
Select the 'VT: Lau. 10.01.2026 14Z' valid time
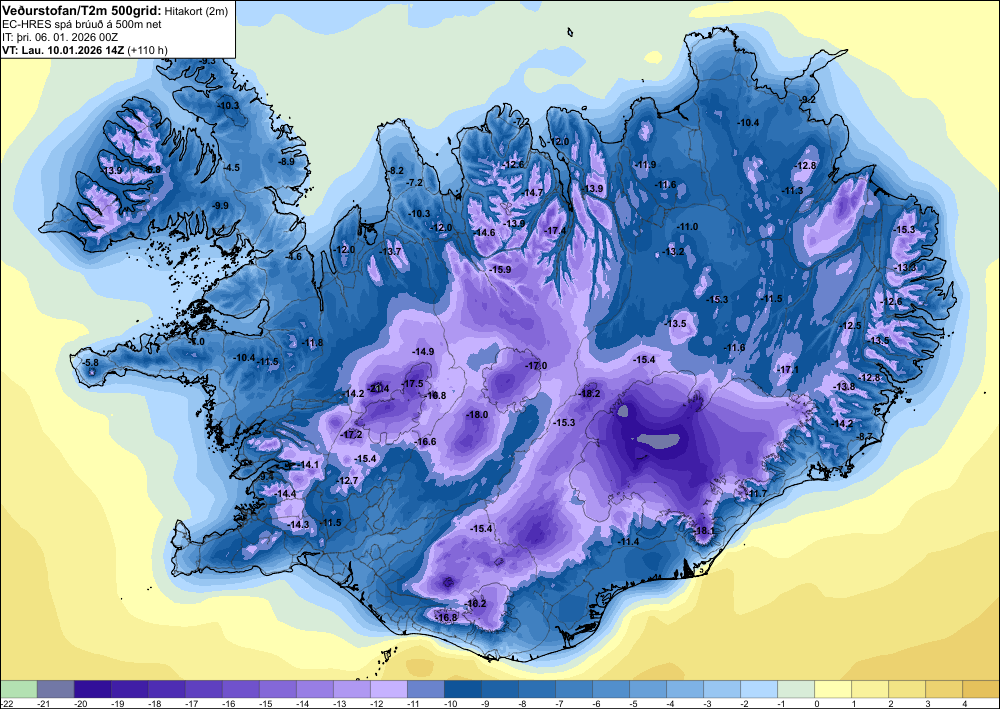63,50
